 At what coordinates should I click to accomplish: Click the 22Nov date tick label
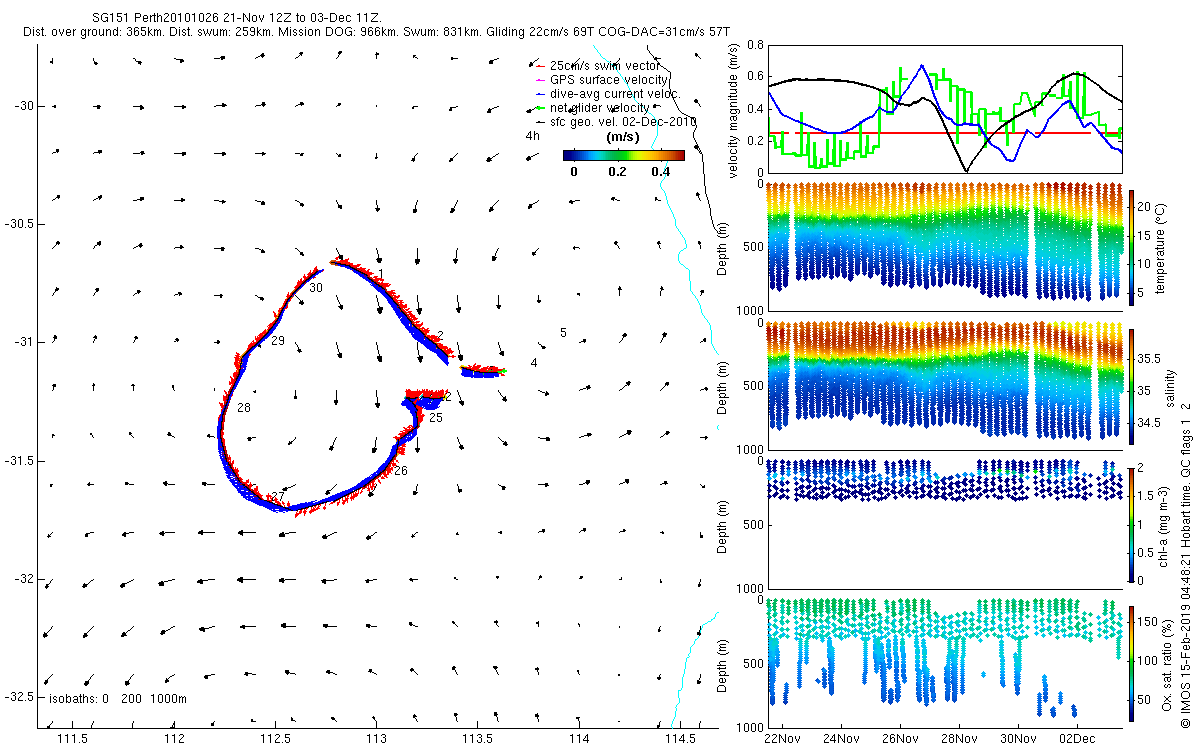(779, 739)
